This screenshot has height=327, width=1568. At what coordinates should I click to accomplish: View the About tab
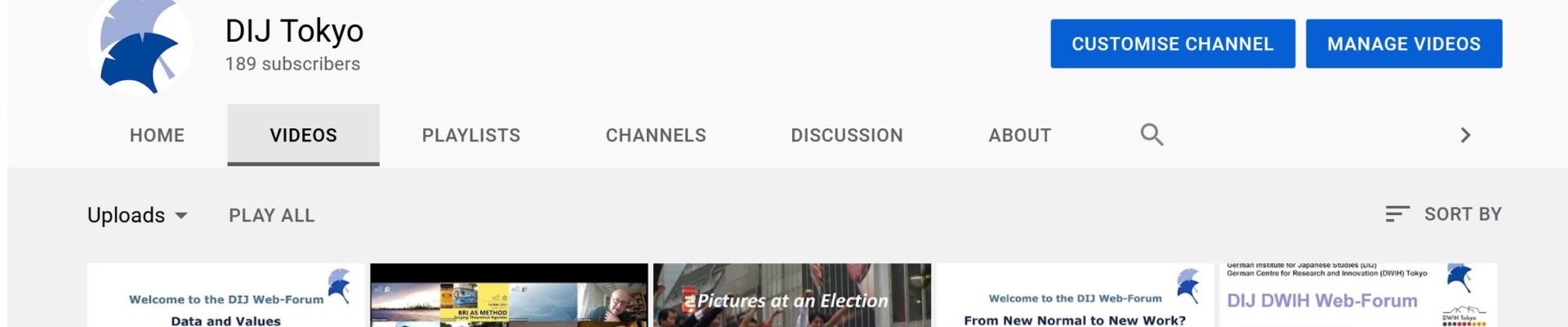point(1020,135)
